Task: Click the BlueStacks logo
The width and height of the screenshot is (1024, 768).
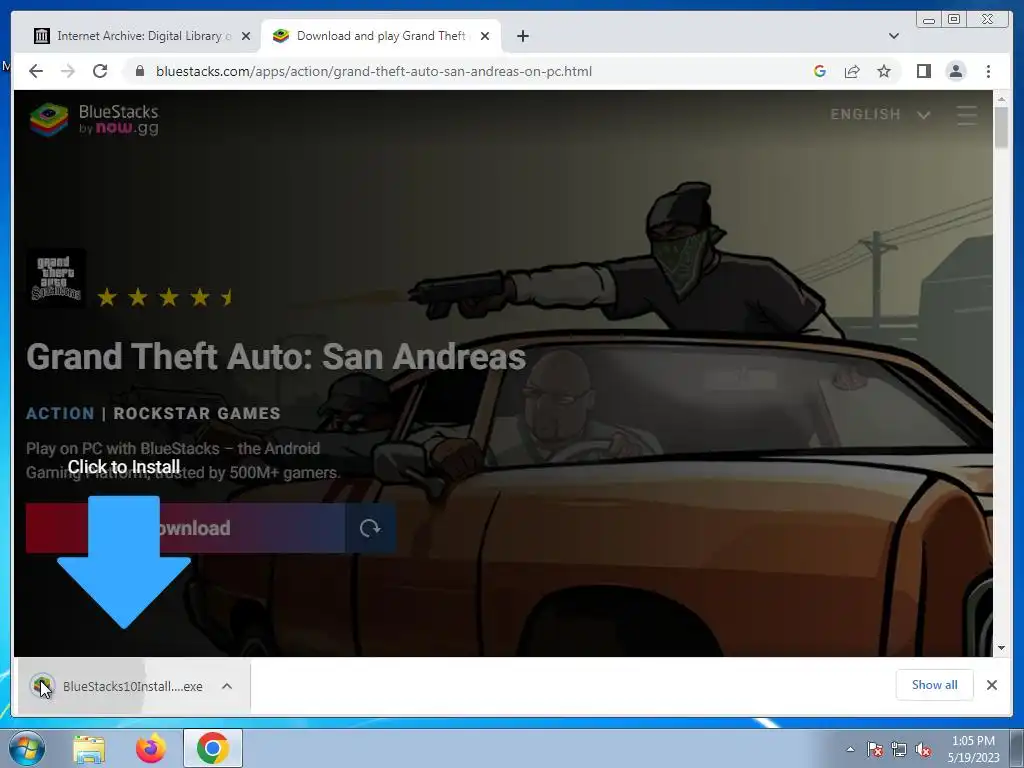Action: pos(95,120)
